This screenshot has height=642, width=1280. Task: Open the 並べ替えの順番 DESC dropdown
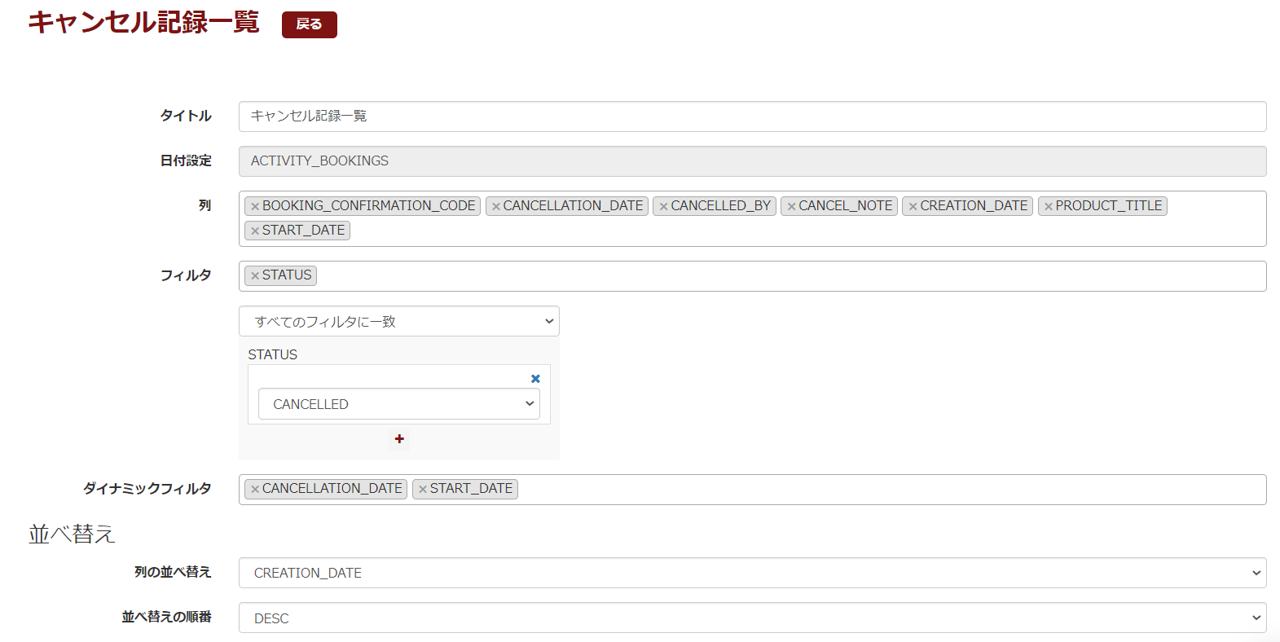point(752,618)
